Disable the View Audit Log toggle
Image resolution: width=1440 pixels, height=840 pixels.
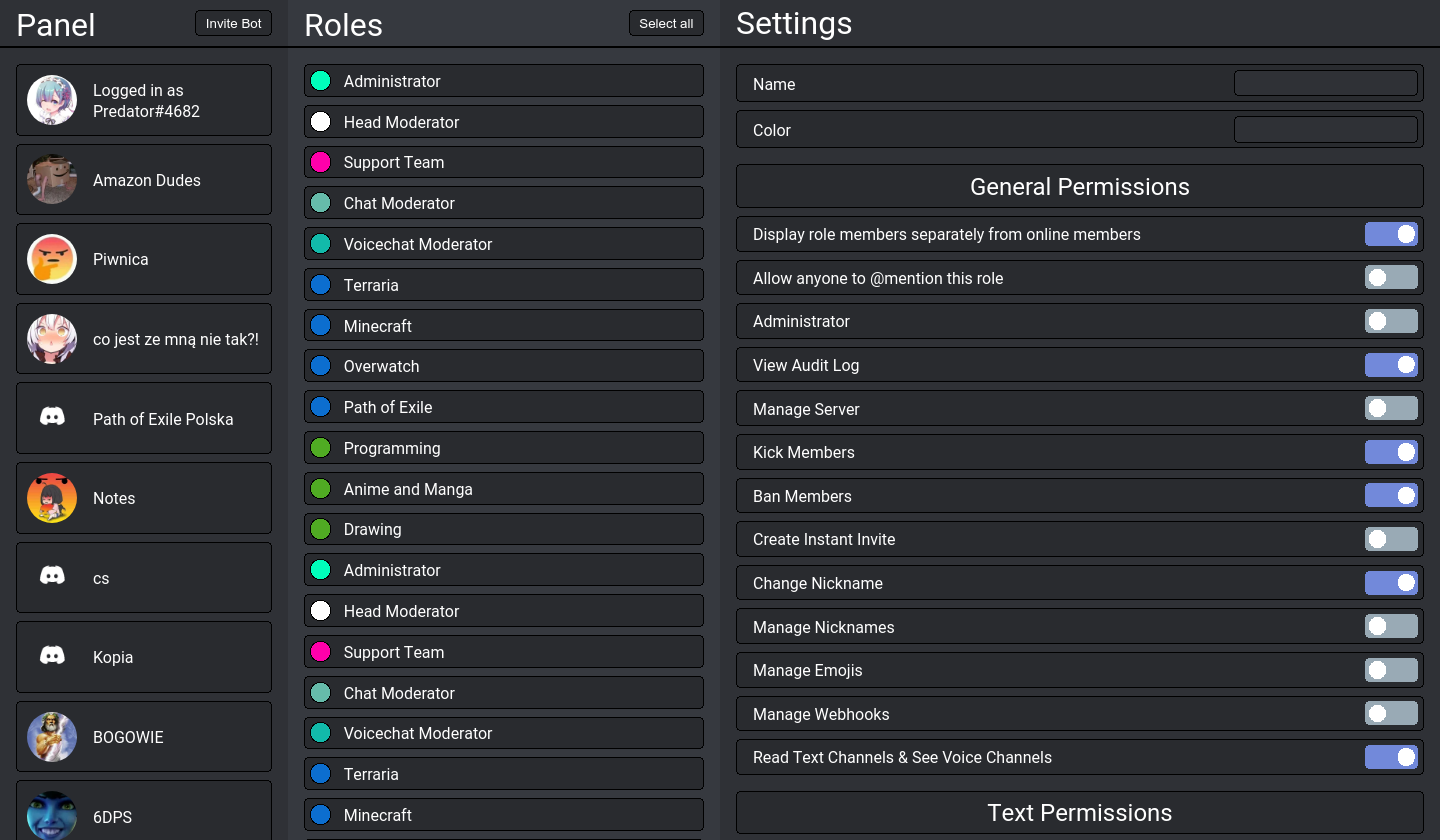[x=1391, y=365]
